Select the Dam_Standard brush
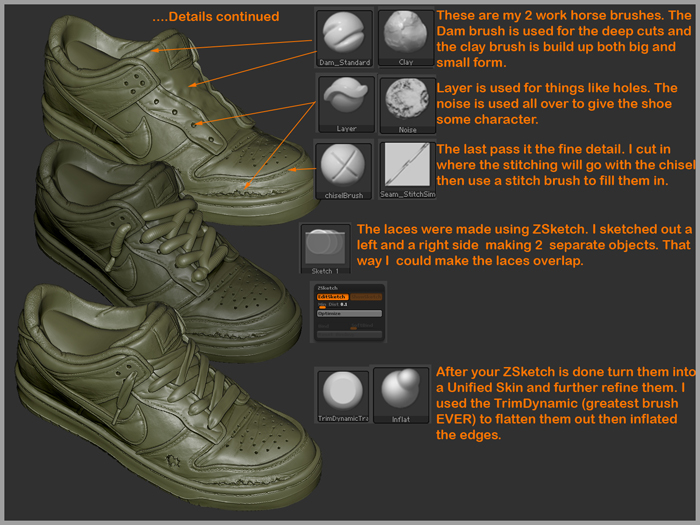This screenshot has width=700, height=525. pyautogui.click(x=344, y=38)
